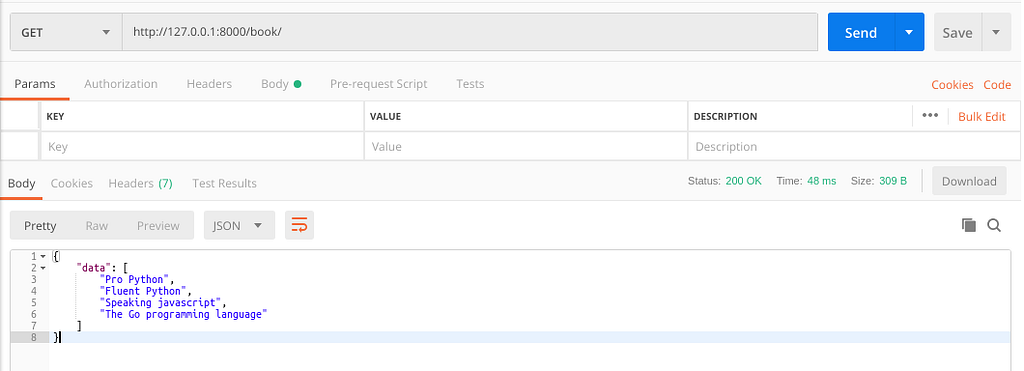Select the Raw view
This screenshot has width=1024, height=371.
97,225
